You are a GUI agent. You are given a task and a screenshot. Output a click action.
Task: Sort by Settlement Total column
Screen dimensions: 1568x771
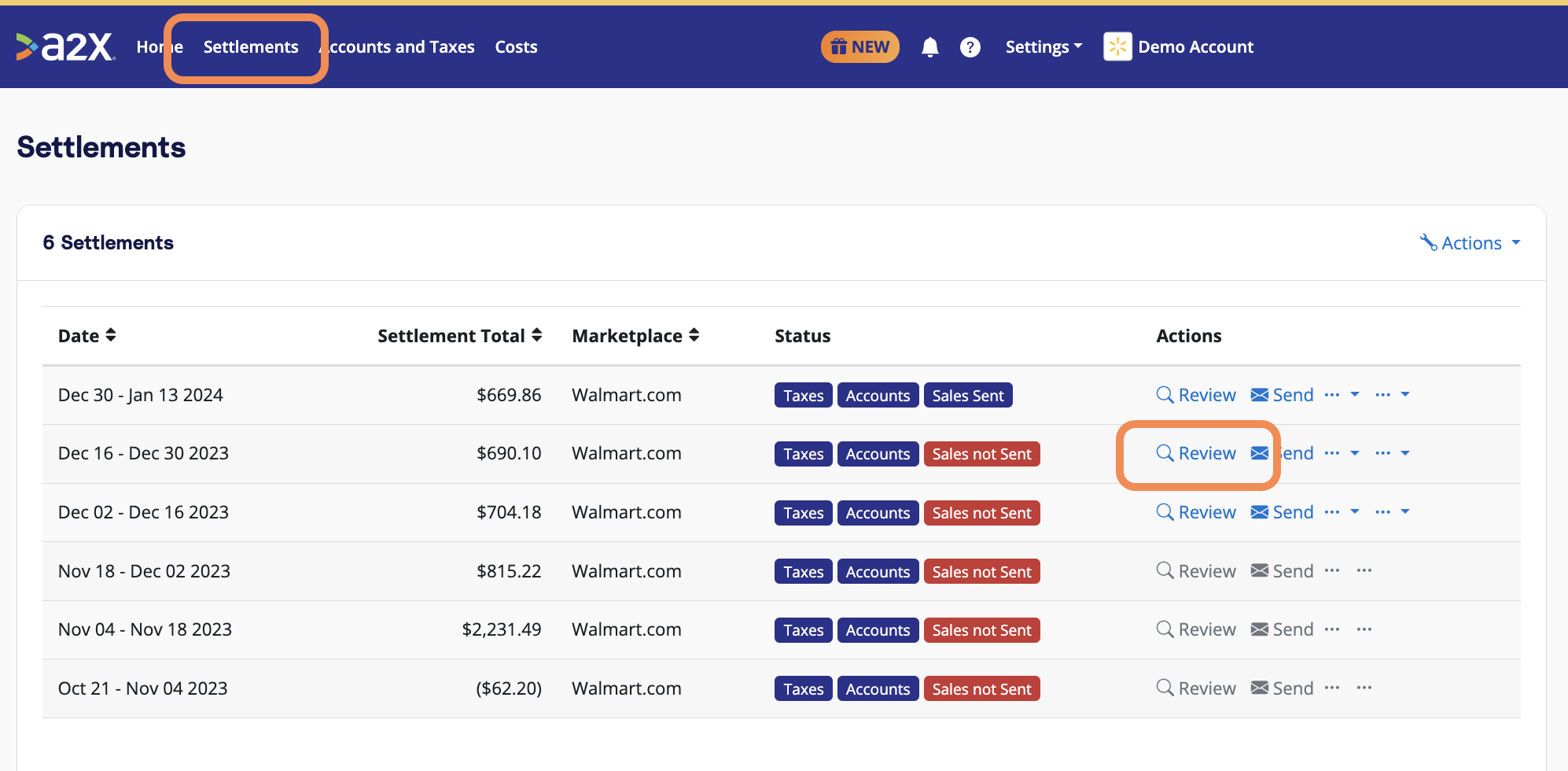pyautogui.click(x=459, y=336)
